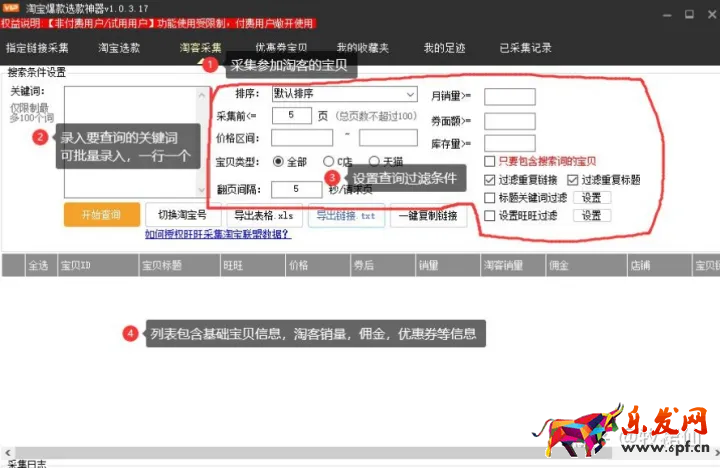The width and height of the screenshot is (720, 468).
Task: Open 设置 for 标题关键词过滤
Action: click(592, 198)
